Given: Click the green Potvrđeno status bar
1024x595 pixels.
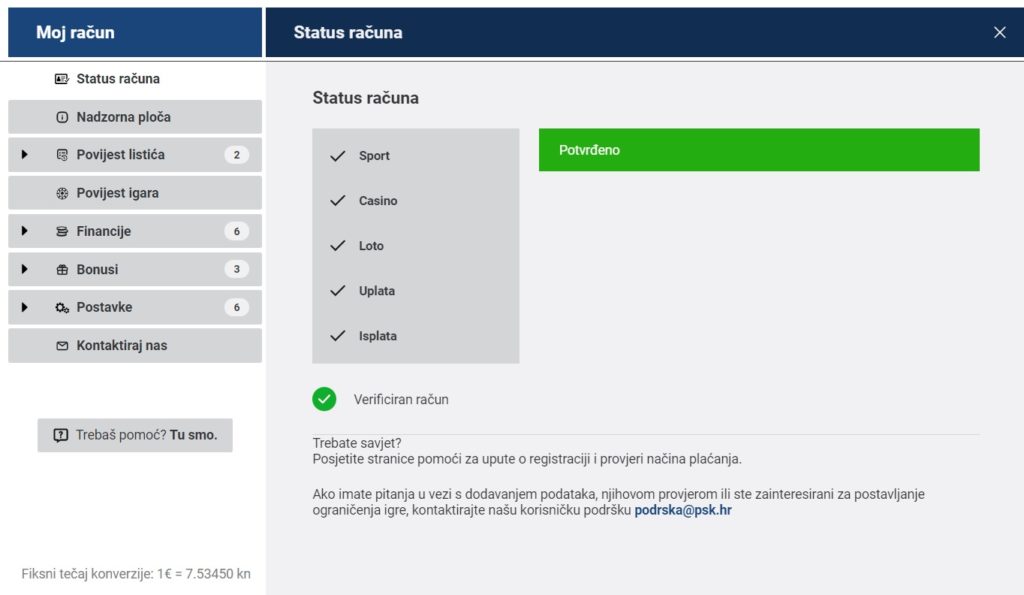Looking at the screenshot, I should (758, 150).
